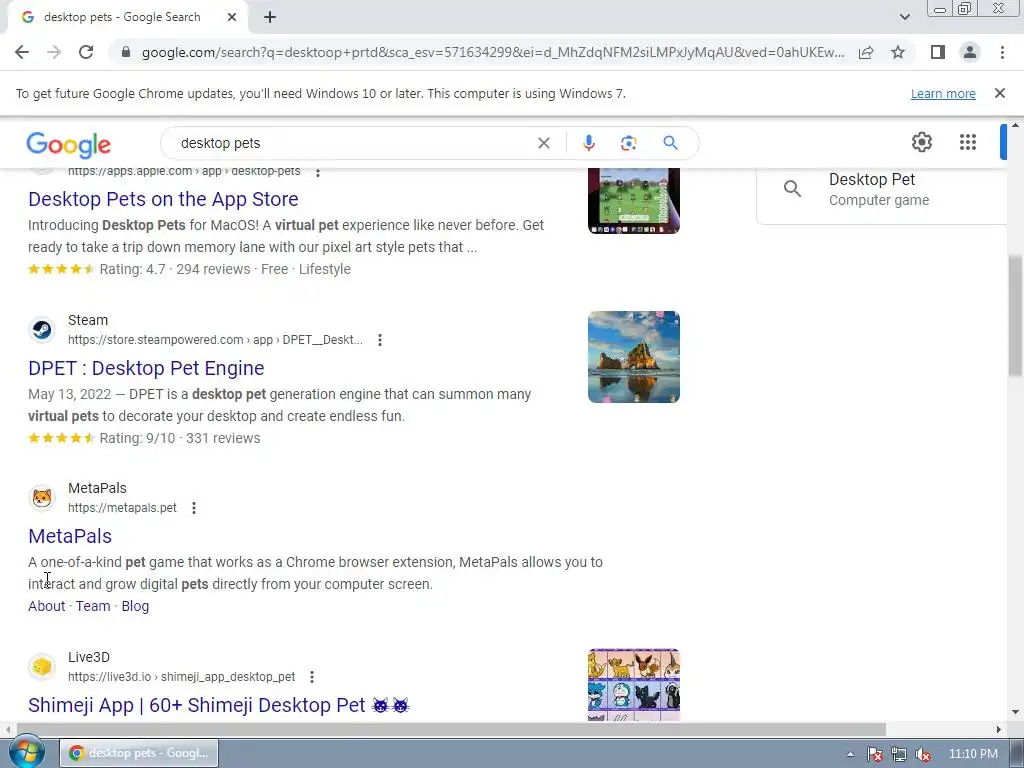Click the Live3D yellow favicon
Viewport: 1024px width, 768px height.
coord(42,667)
